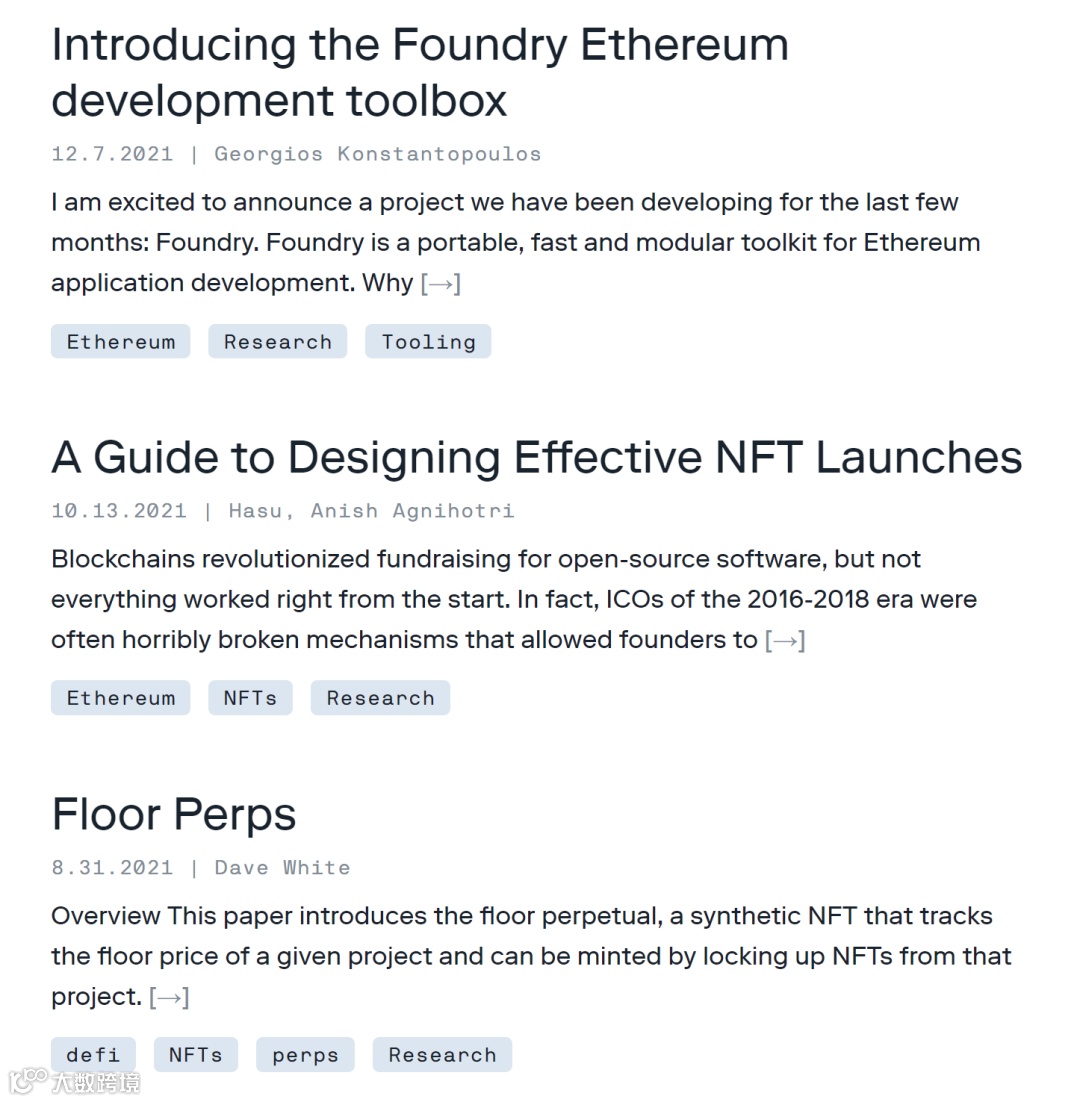Select the defi tag
1080x1102 pixels.
[93, 1055]
